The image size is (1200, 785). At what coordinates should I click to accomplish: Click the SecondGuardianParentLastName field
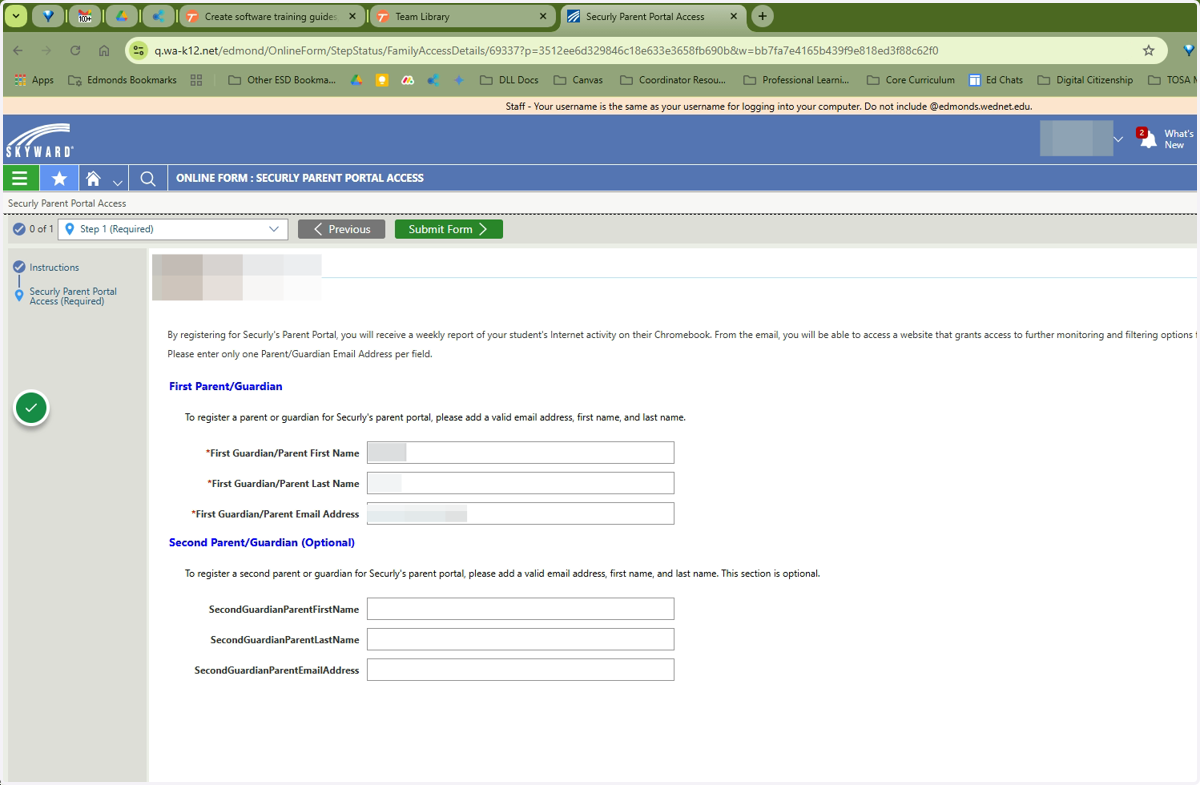click(x=520, y=639)
